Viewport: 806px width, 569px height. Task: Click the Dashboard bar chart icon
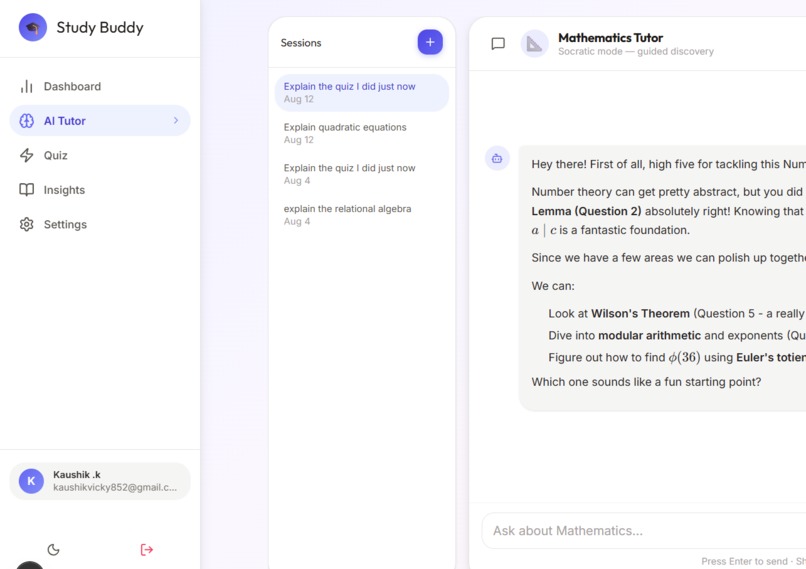pyautogui.click(x=27, y=86)
